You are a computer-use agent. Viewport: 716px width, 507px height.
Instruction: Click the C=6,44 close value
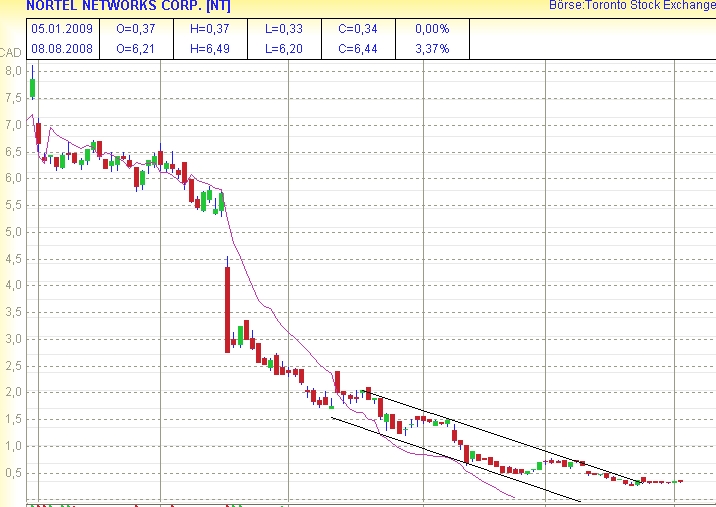pyautogui.click(x=359, y=47)
